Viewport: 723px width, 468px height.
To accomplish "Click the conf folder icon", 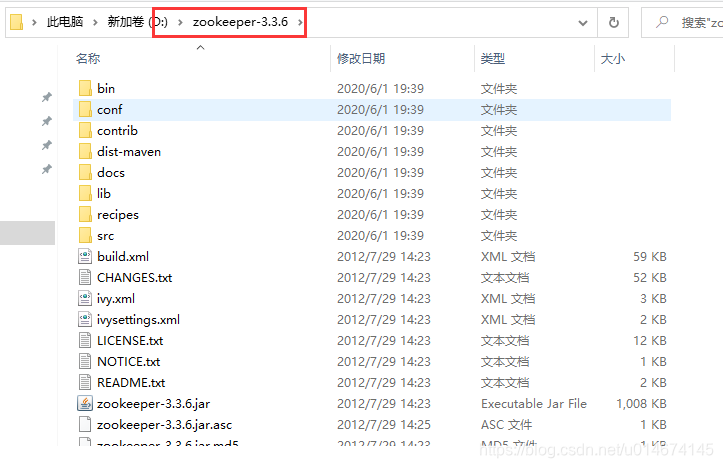I will pos(85,110).
